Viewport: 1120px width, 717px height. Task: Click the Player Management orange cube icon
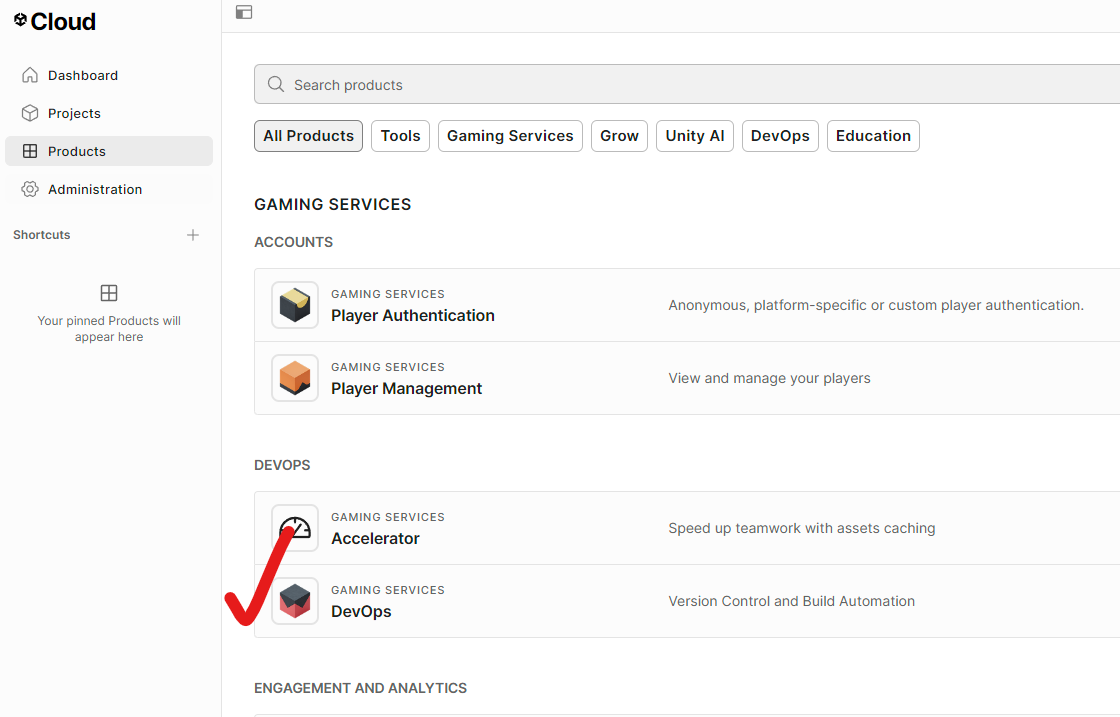click(295, 378)
